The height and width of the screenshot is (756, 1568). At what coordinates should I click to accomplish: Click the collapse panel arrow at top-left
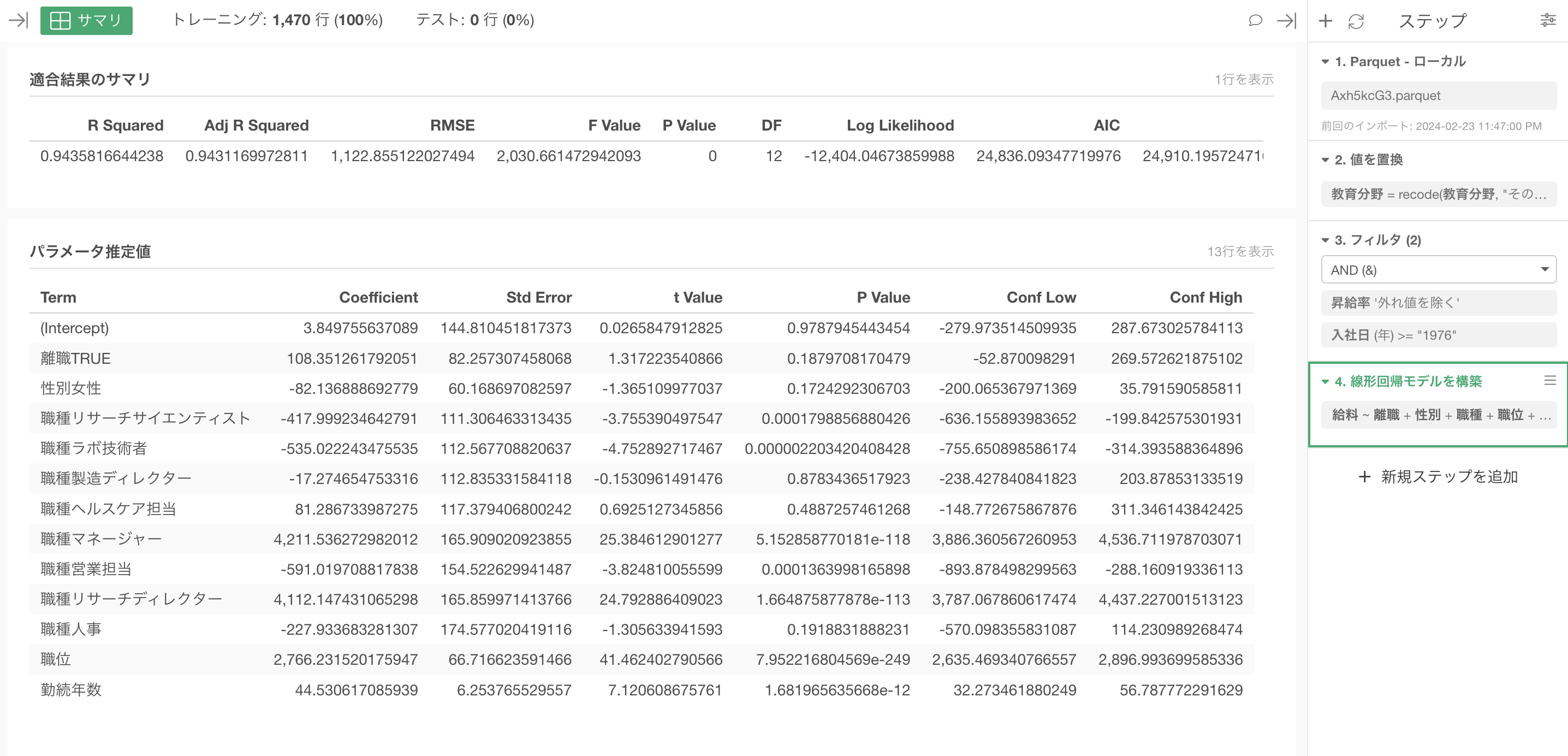pyautogui.click(x=18, y=20)
